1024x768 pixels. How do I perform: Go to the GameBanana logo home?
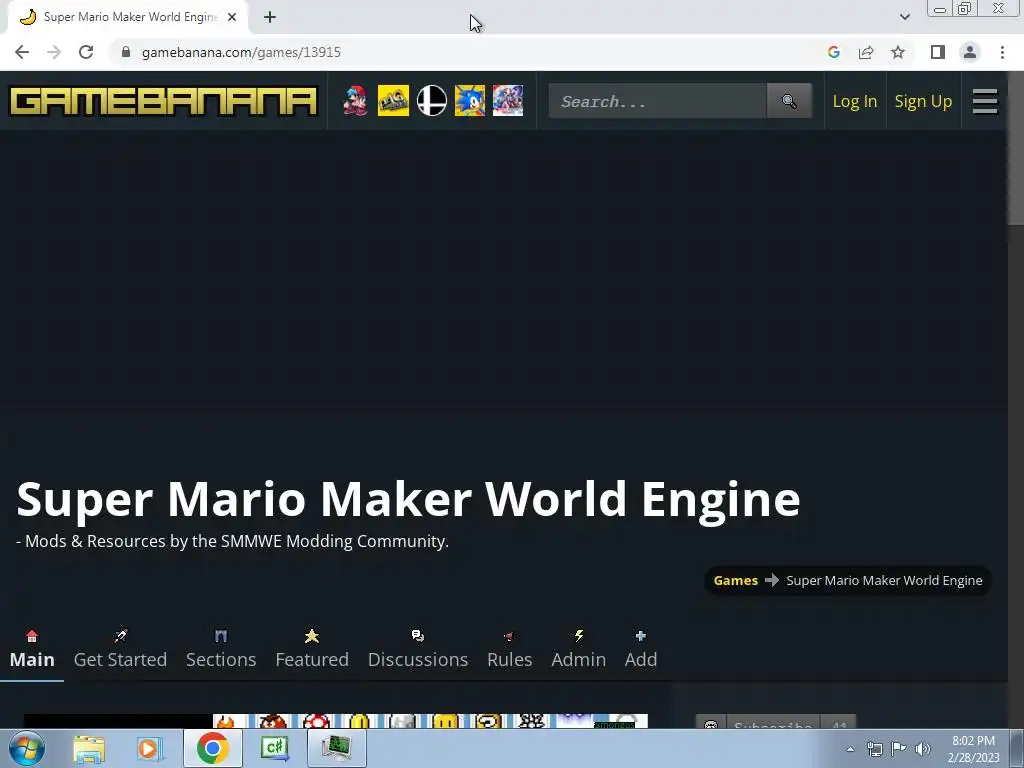point(163,101)
